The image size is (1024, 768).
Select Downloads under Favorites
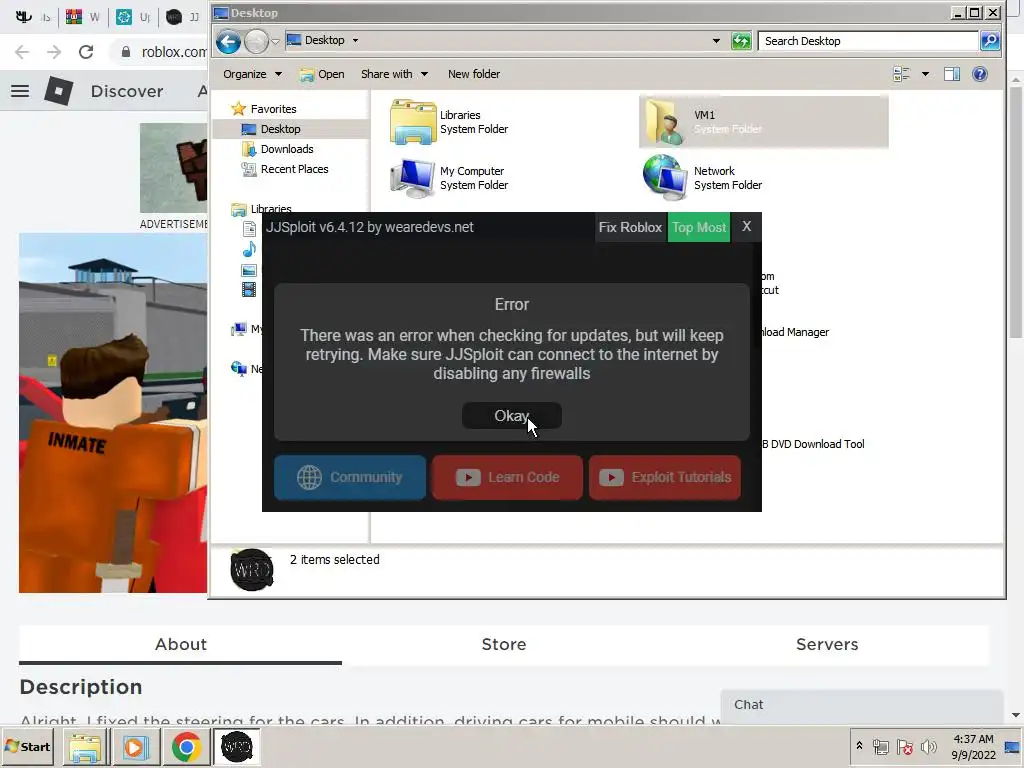click(278, 150)
